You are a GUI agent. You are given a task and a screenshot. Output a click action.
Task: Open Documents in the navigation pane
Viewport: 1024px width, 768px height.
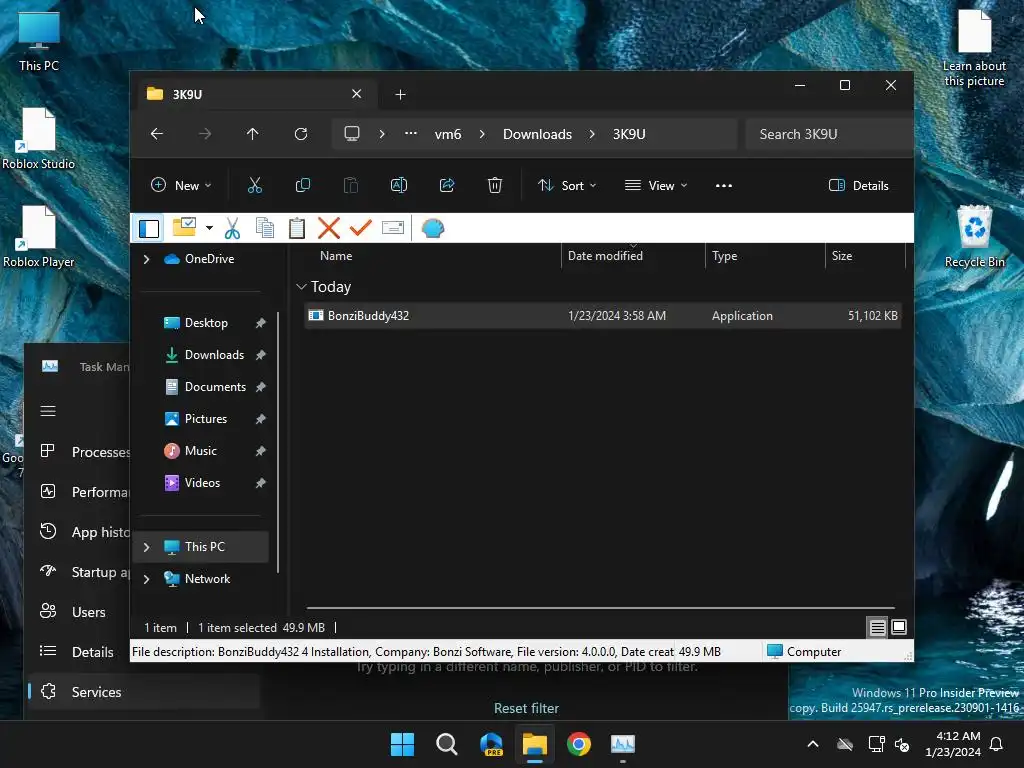tap(215, 387)
